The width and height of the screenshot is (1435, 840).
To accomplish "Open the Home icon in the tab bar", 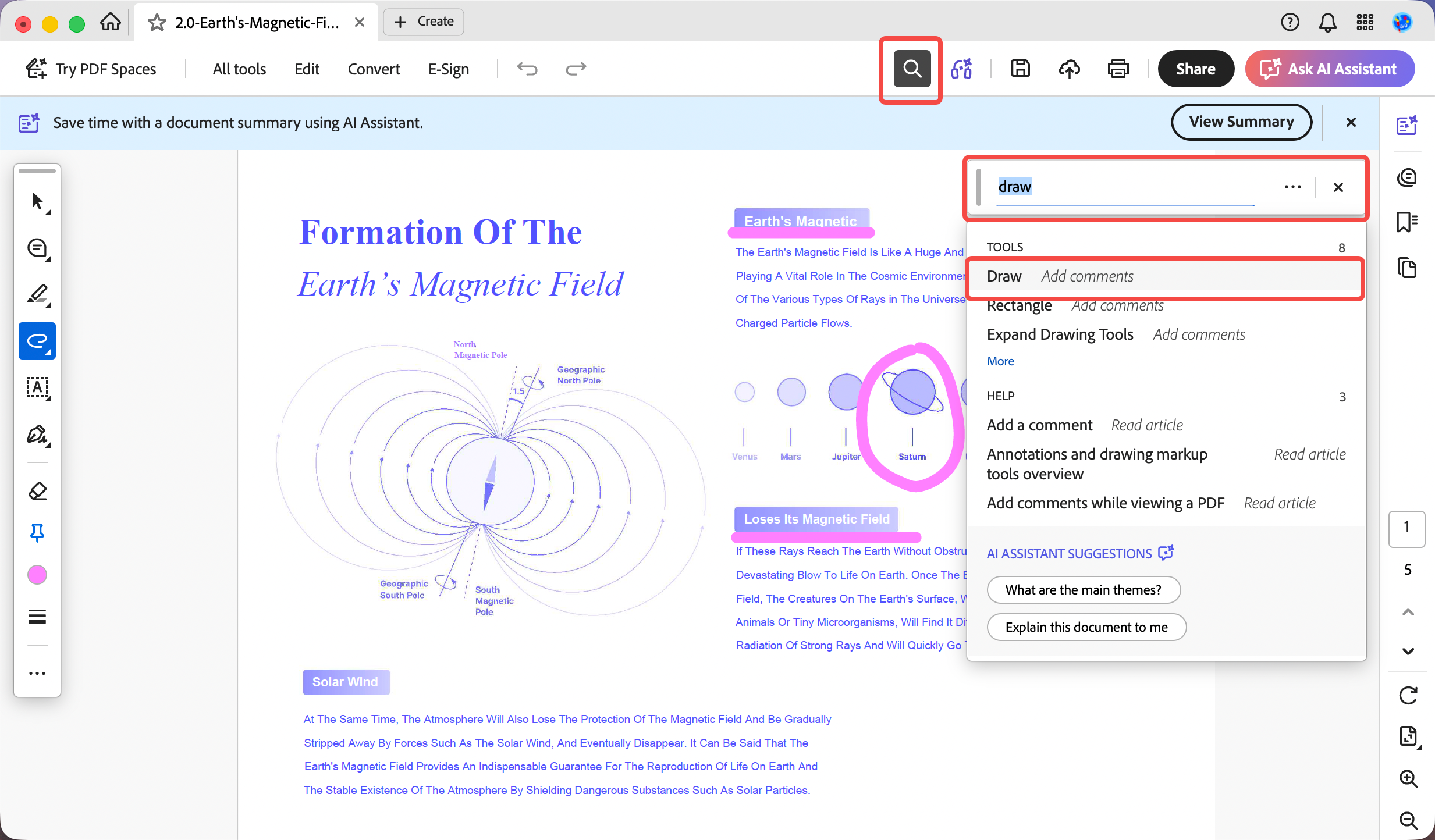I will coord(110,22).
